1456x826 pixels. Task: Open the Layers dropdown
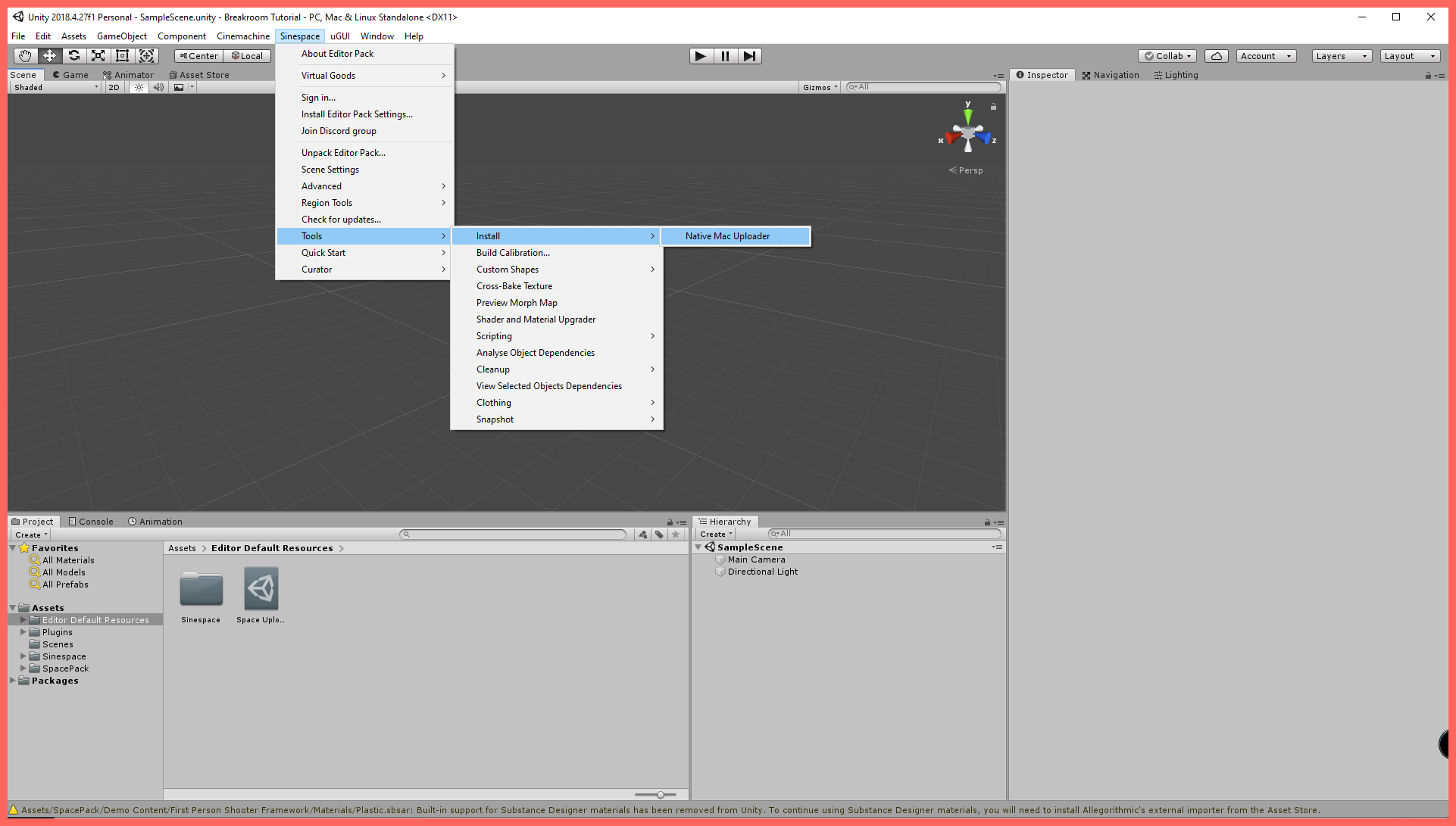point(1341,56)
